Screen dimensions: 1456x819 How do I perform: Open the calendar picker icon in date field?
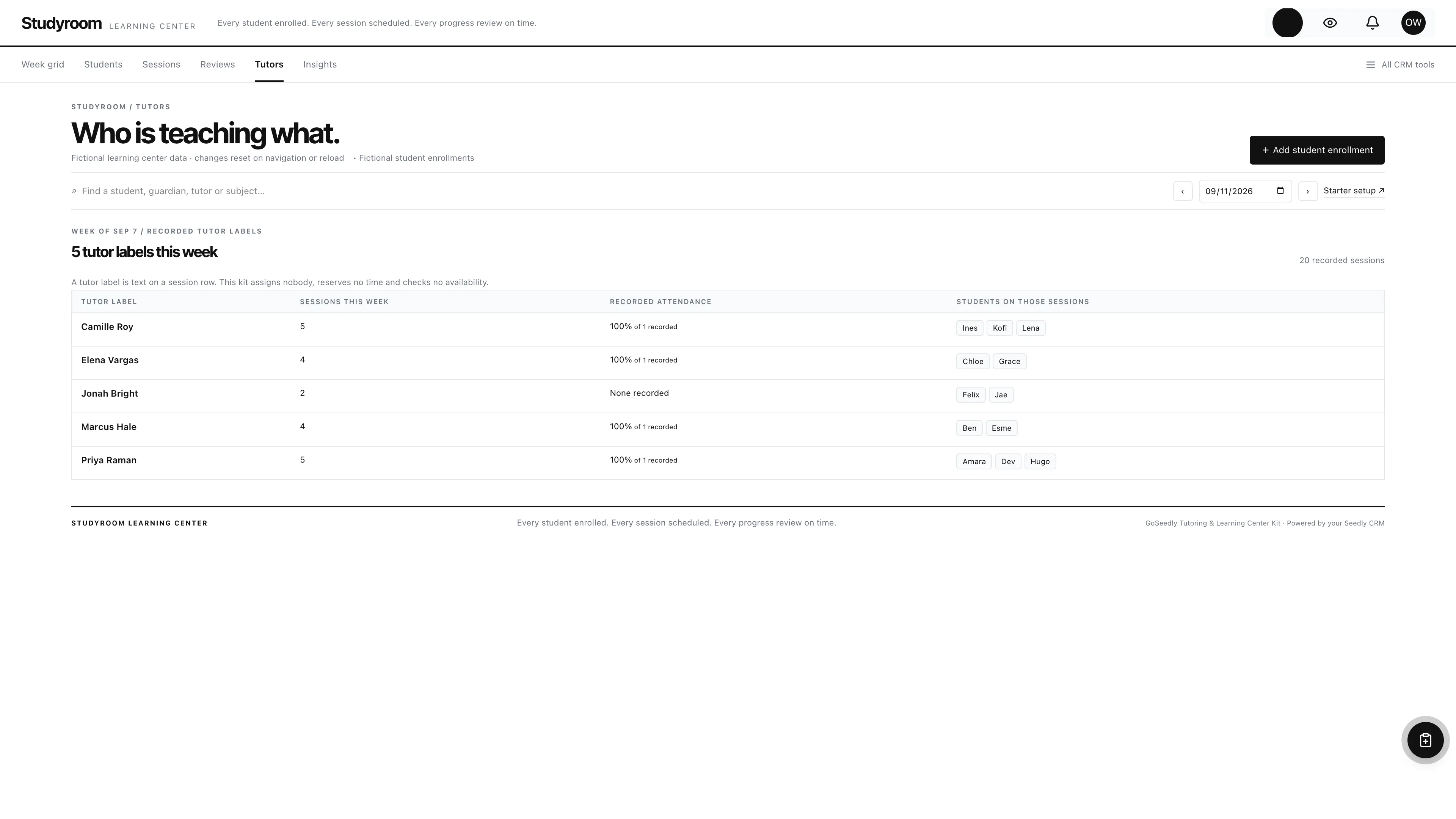pyautogui.click(x=1280, y=190)
